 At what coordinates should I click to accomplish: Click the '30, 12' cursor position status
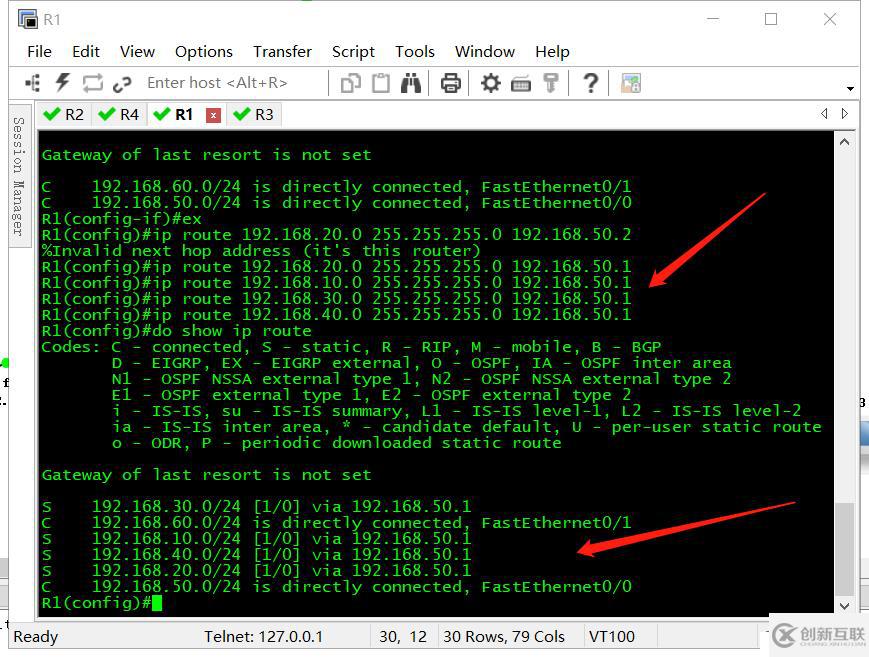pyautogui.click(x=403, y=636)
